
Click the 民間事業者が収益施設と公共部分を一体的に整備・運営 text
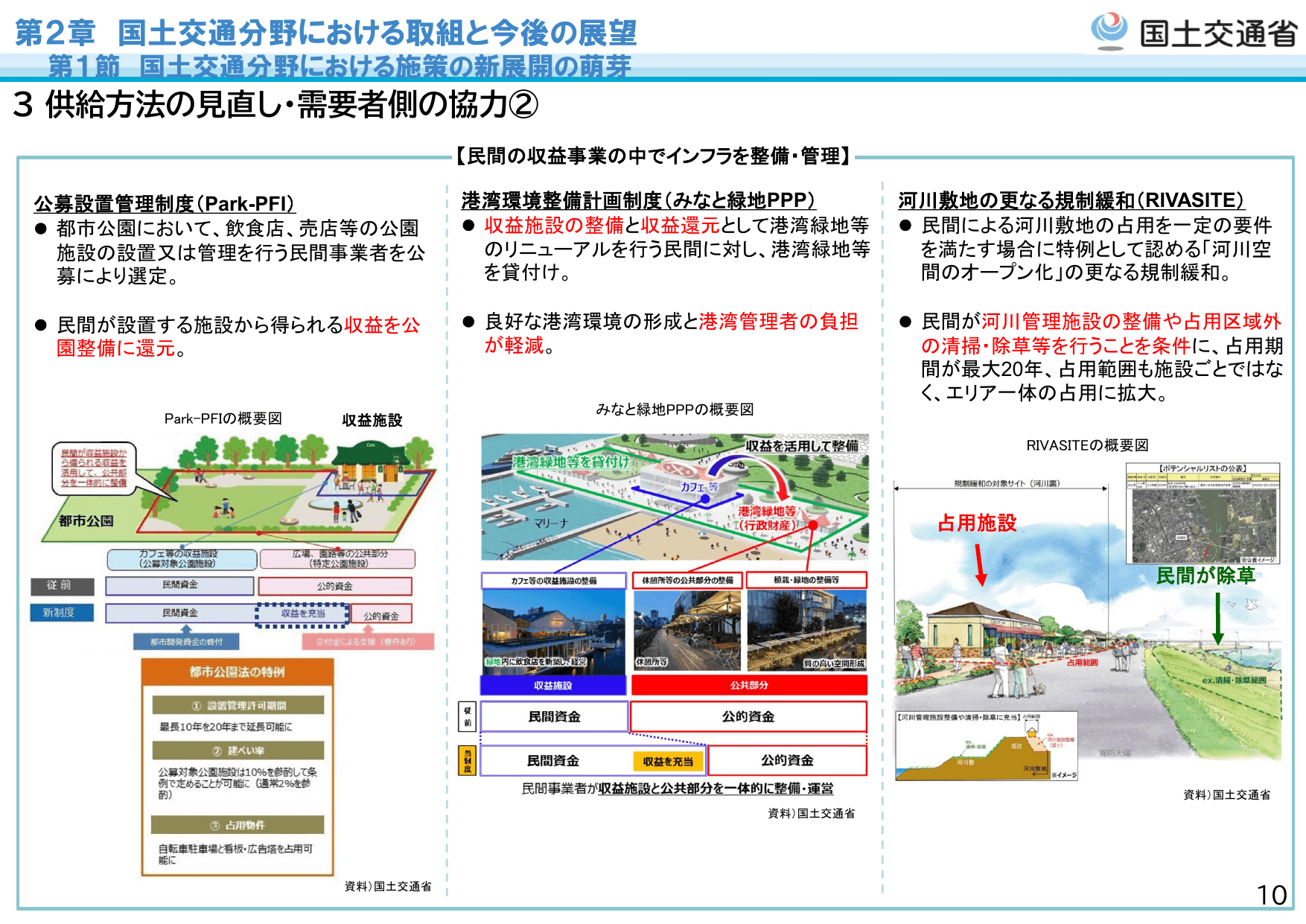(x=676, y=789)
